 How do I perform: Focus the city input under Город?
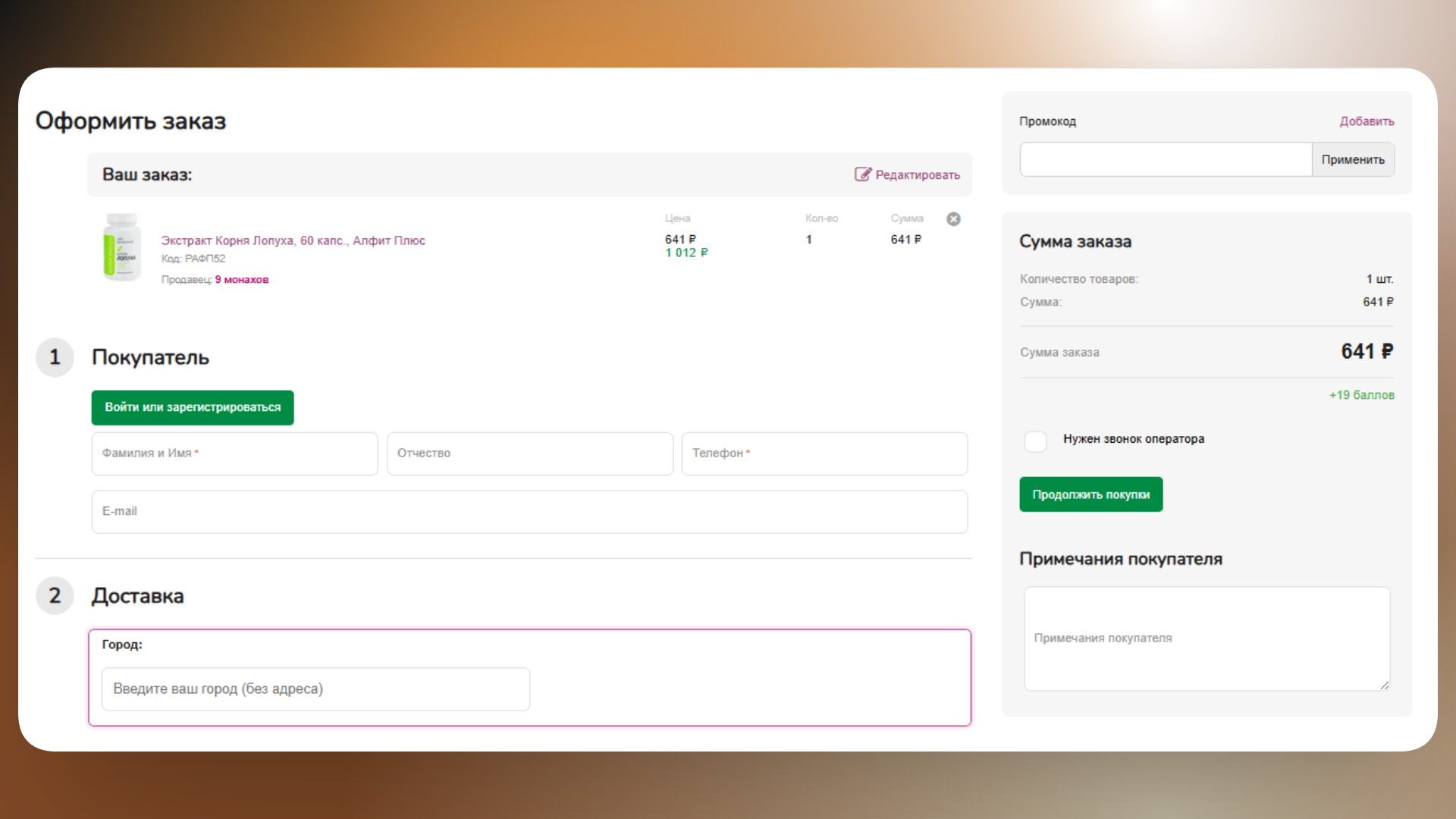[315, 689]
